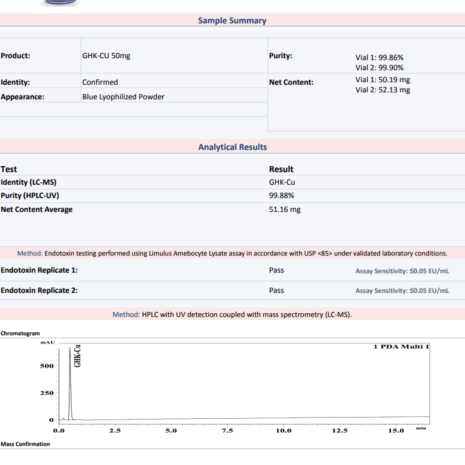Select the 'Sample Summary' section heading
This screenshot has width=465, height=465.
click(232, 21)
